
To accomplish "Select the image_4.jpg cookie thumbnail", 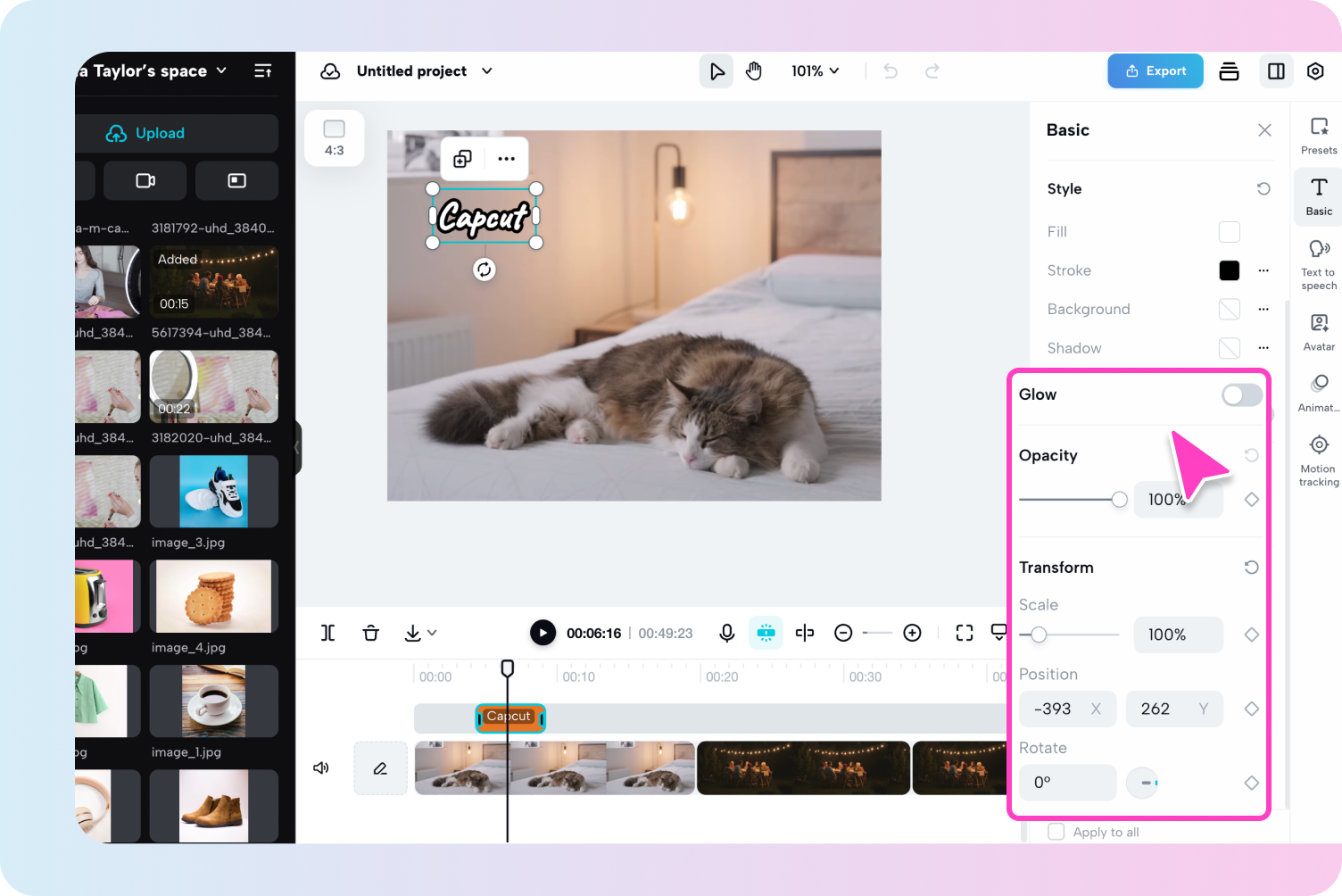I will pyautogui.click(x=213, y=596).
